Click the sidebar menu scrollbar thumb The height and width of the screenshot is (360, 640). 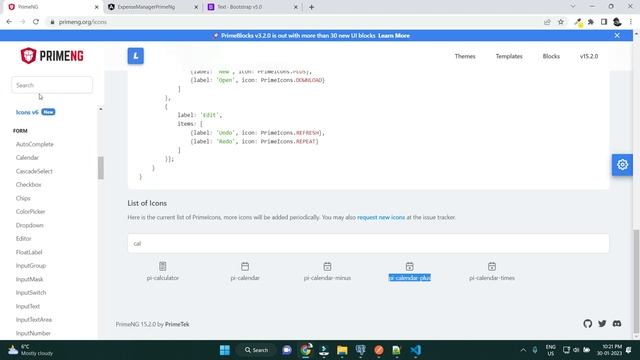point(101,168)
